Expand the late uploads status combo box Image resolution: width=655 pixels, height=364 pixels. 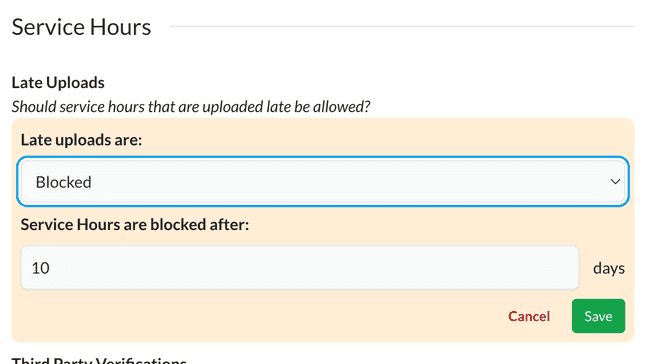tap(322, 181)
